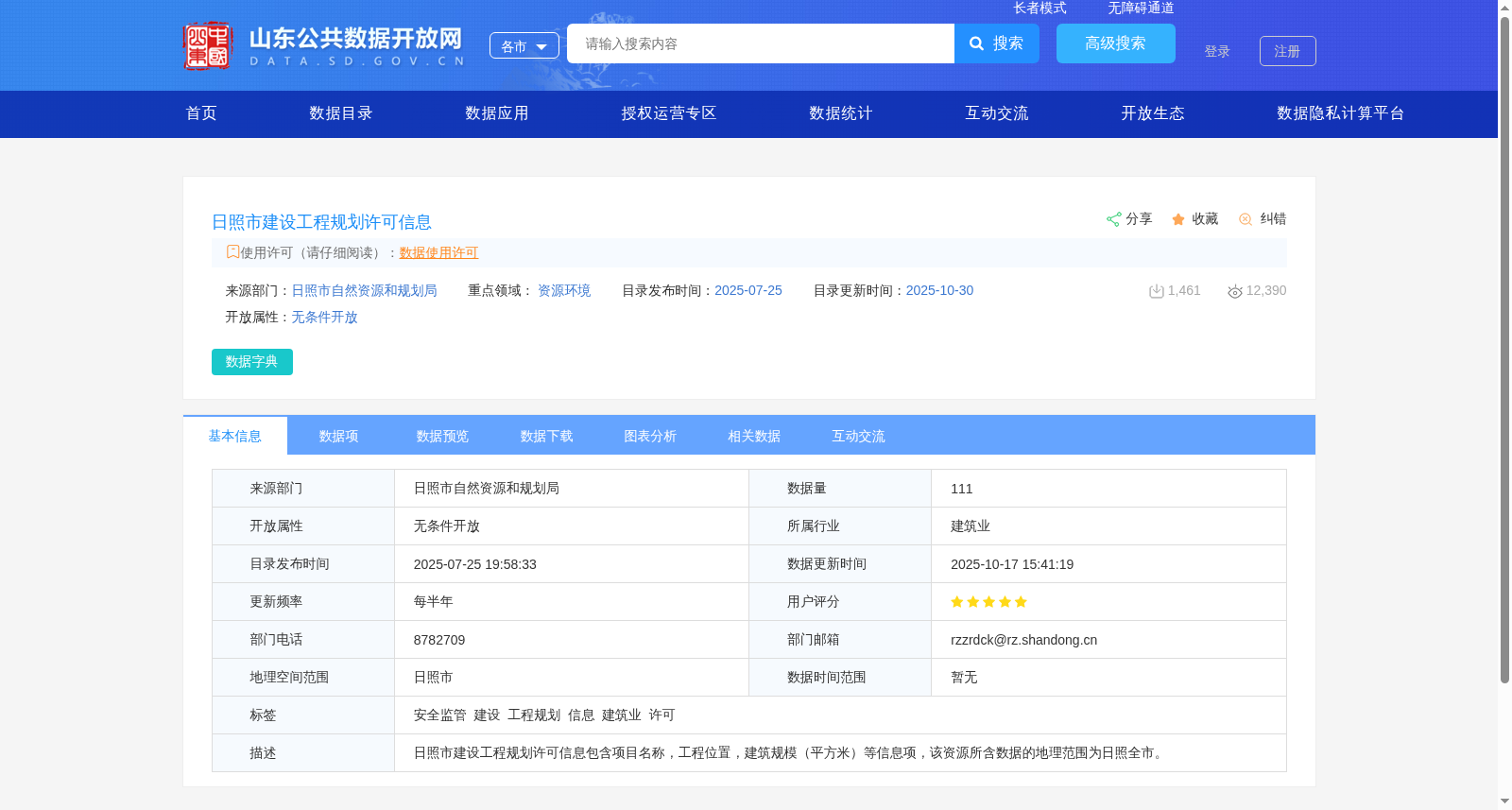
Task: Click the email rzzrdck@rz.shandong.cn
Action: pos(1024,640)
